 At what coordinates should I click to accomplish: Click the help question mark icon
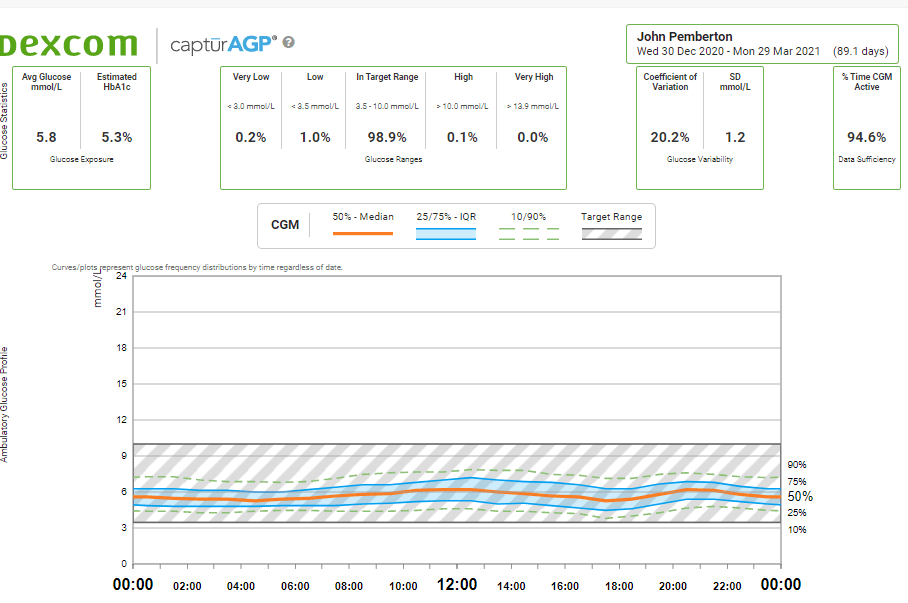click(x=289, y=42)
